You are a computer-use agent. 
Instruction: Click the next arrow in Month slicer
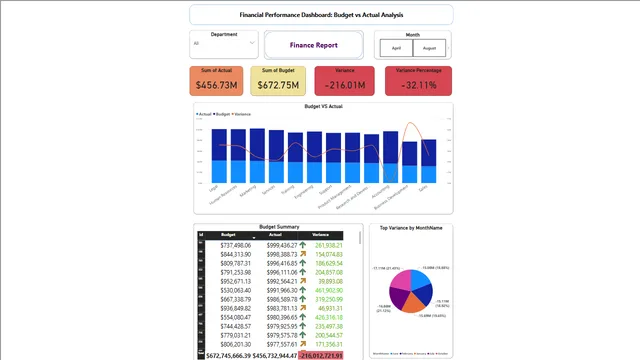coord(448,48)
